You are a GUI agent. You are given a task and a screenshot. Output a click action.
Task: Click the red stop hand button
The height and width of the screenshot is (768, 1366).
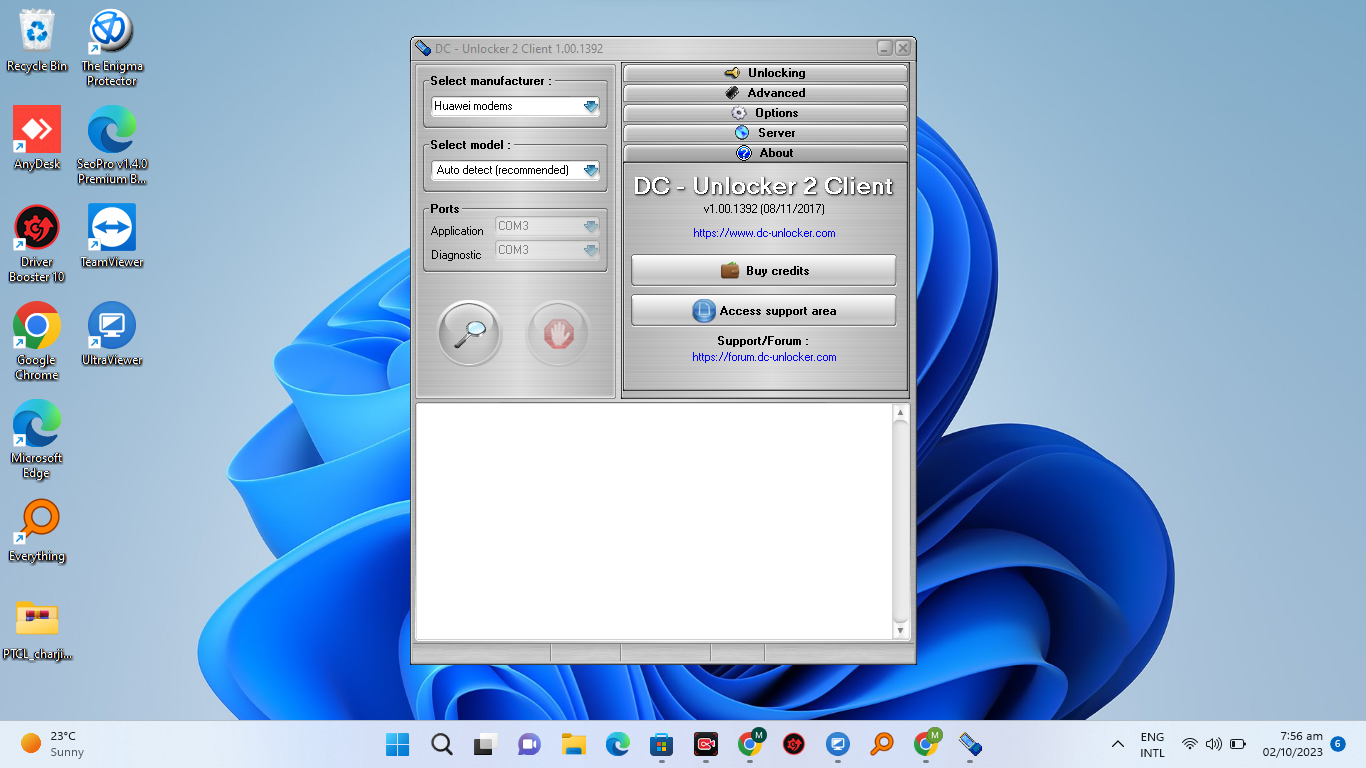click(558, 333)
